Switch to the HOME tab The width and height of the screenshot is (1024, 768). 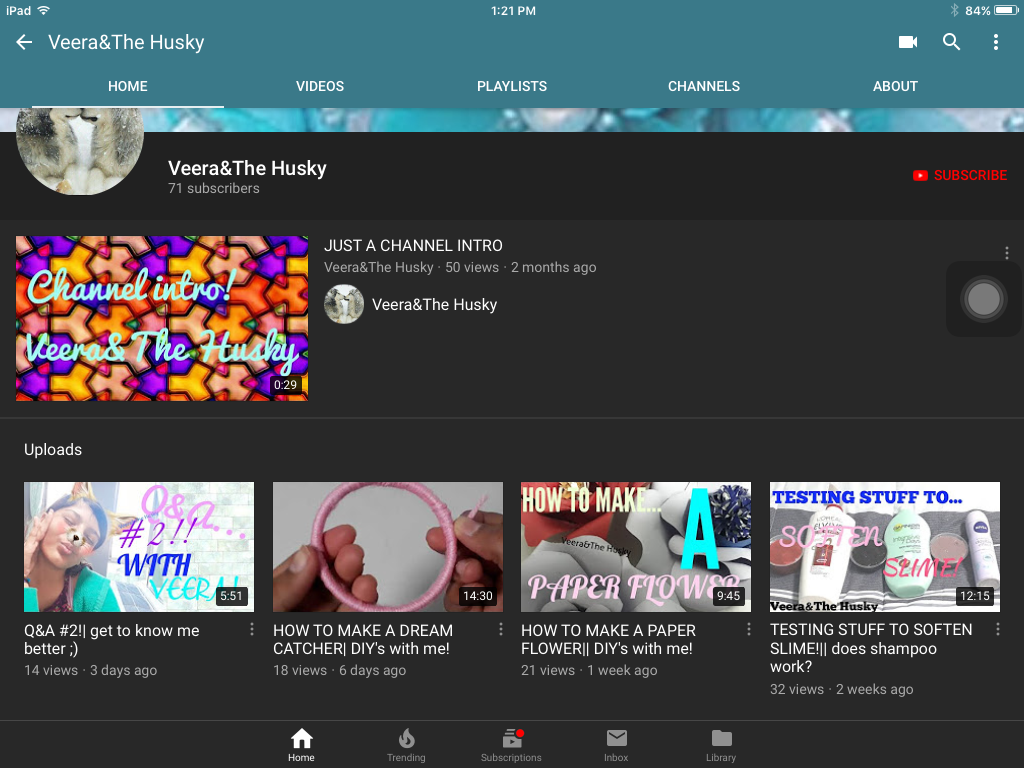(128, 86)
